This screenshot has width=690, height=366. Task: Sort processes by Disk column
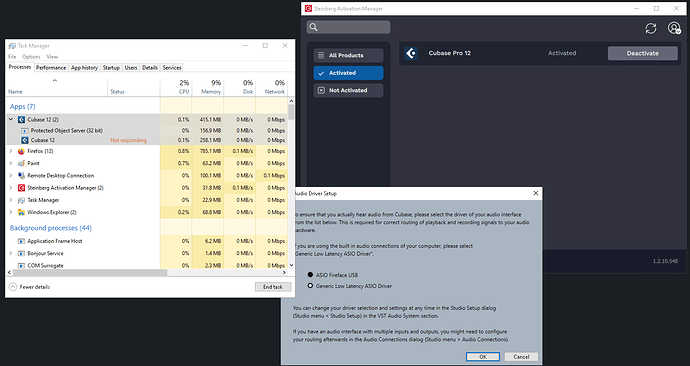pos(239,87)
